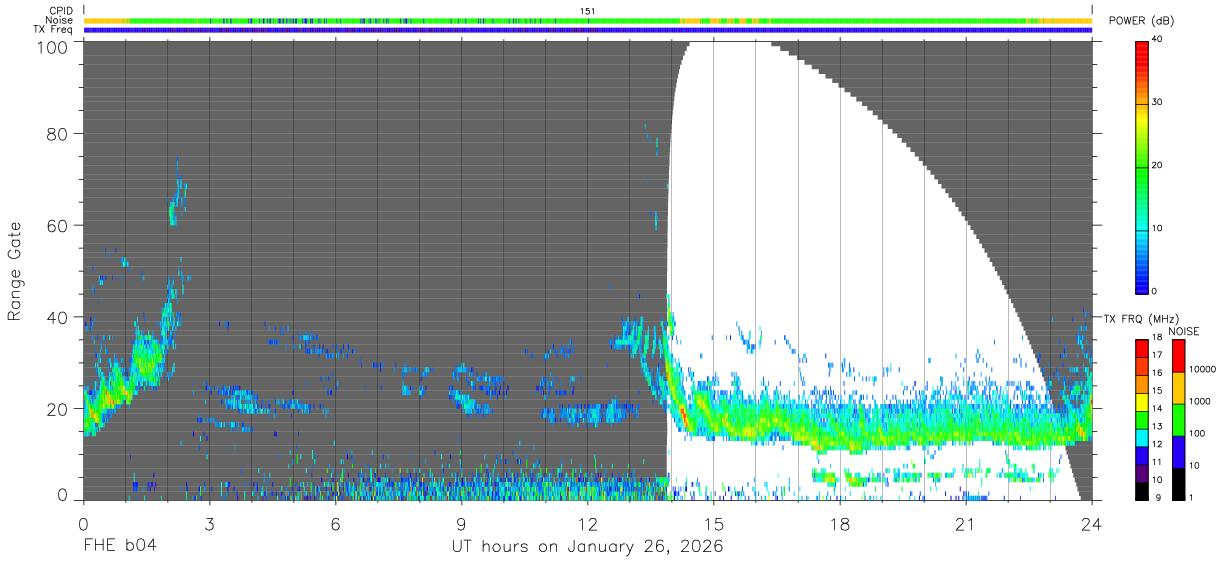Click the 16 label on TX frequency scale

coord(1156,372)
